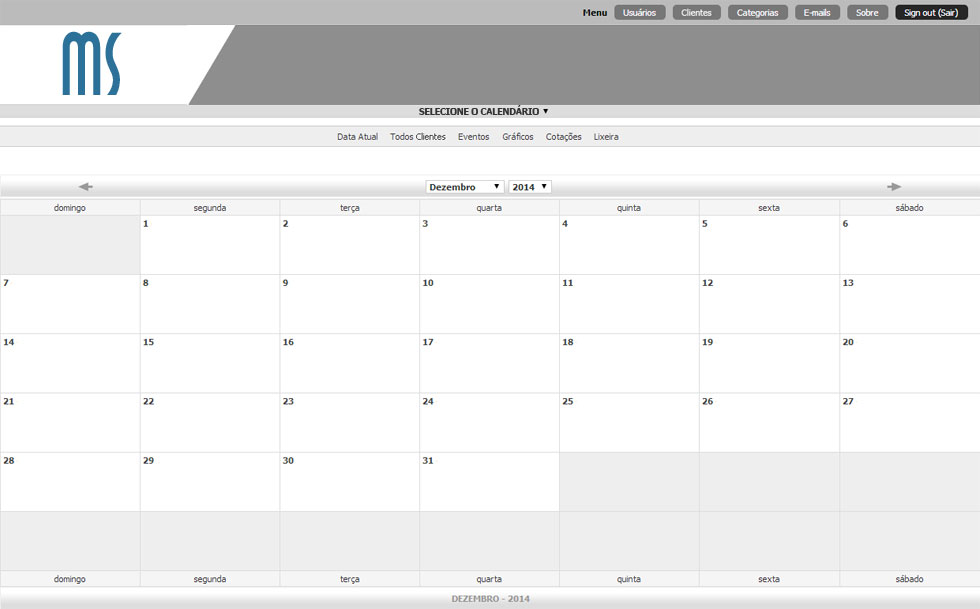This screenshot has width=980, height=609.
Task: Select day 7 in the calendar
Action: [x=70, y=304]
